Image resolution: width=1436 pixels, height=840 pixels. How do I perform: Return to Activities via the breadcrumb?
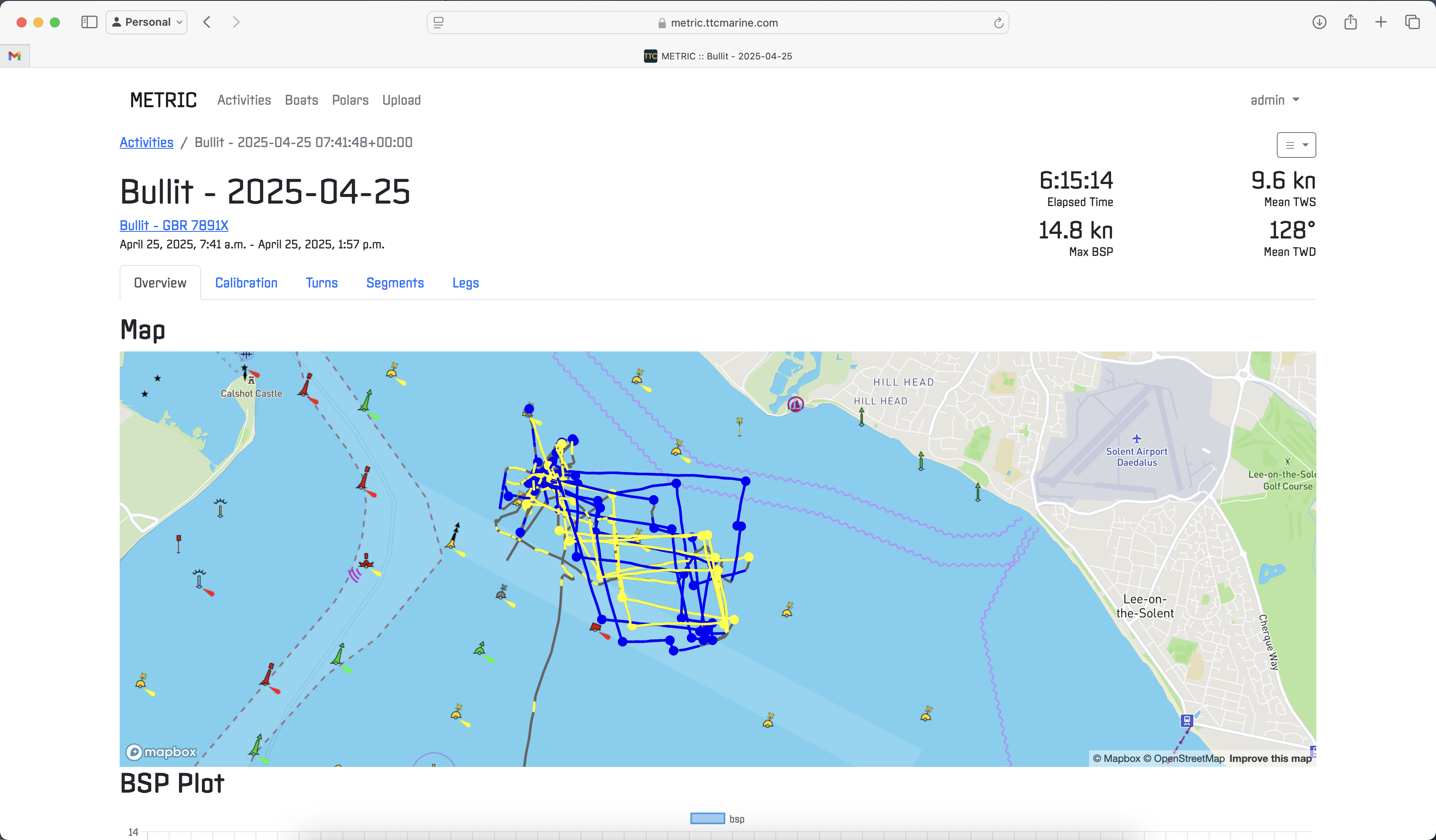click(x=146, y=142)
